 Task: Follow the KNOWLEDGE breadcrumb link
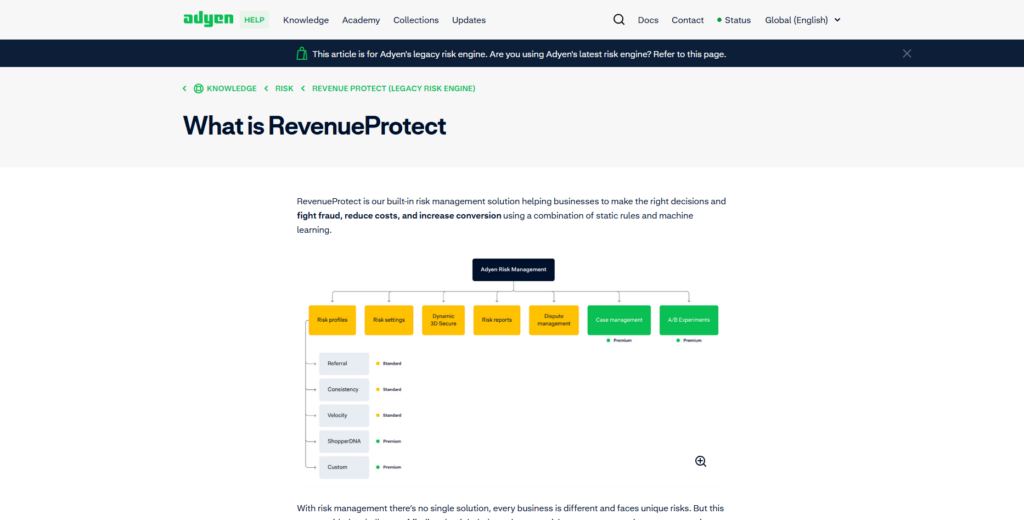[x=232, y=88]
